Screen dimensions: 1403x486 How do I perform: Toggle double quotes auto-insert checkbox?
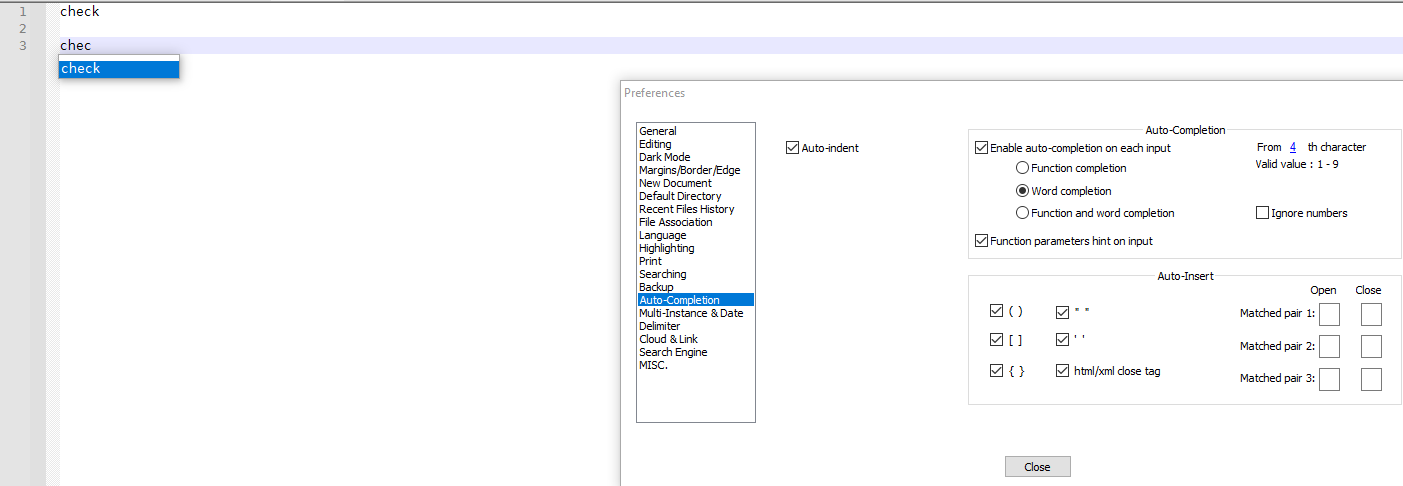1062,311
